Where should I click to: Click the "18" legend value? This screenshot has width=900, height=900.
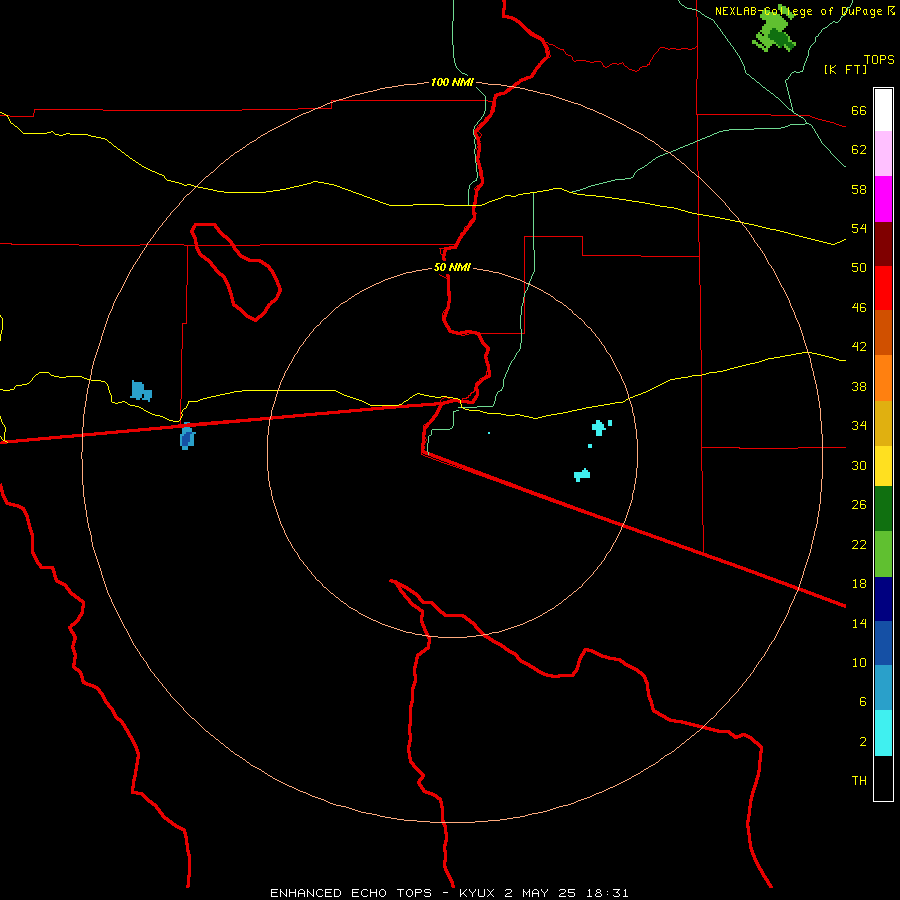pyautogui.click(x=859, y=584)
